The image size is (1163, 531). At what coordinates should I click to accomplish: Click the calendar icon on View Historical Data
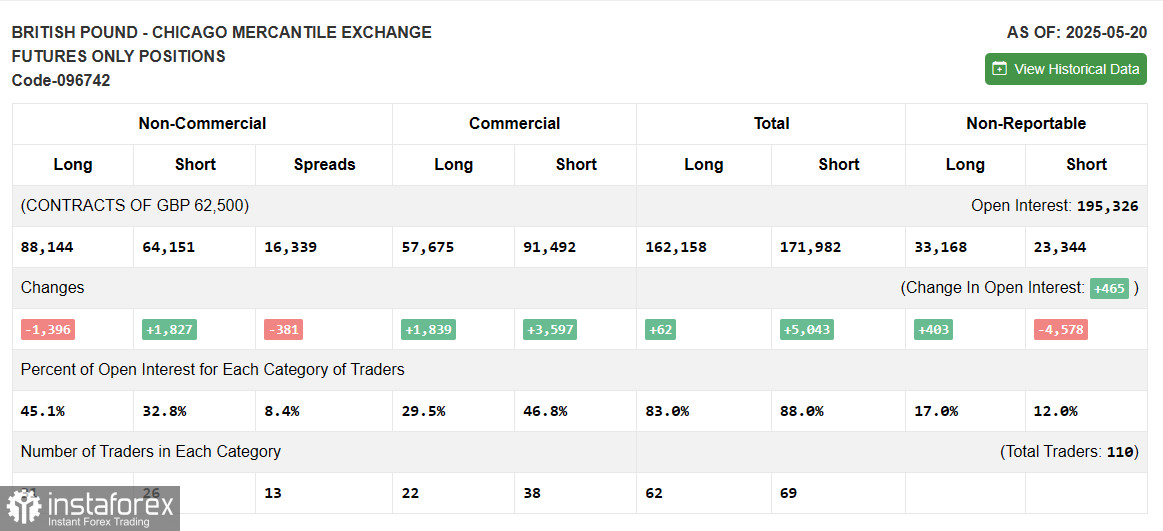(x=999, y=69)
